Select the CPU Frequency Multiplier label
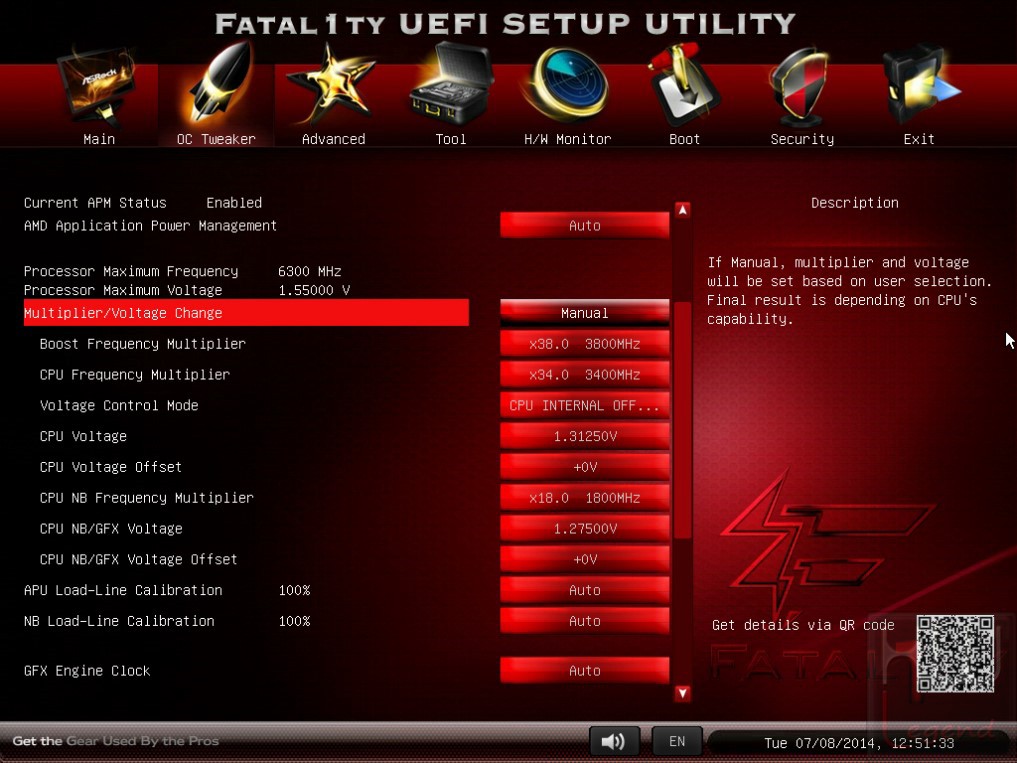The height and width of the screenshot is (763, 1017). (x=135, y=374)
